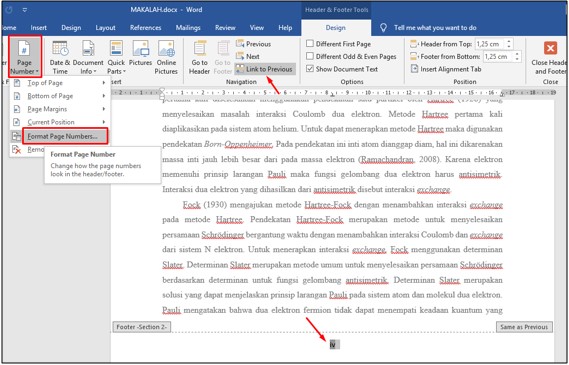Expand Page Margins submenu
569x365 pixels.
tap(60, 109)
